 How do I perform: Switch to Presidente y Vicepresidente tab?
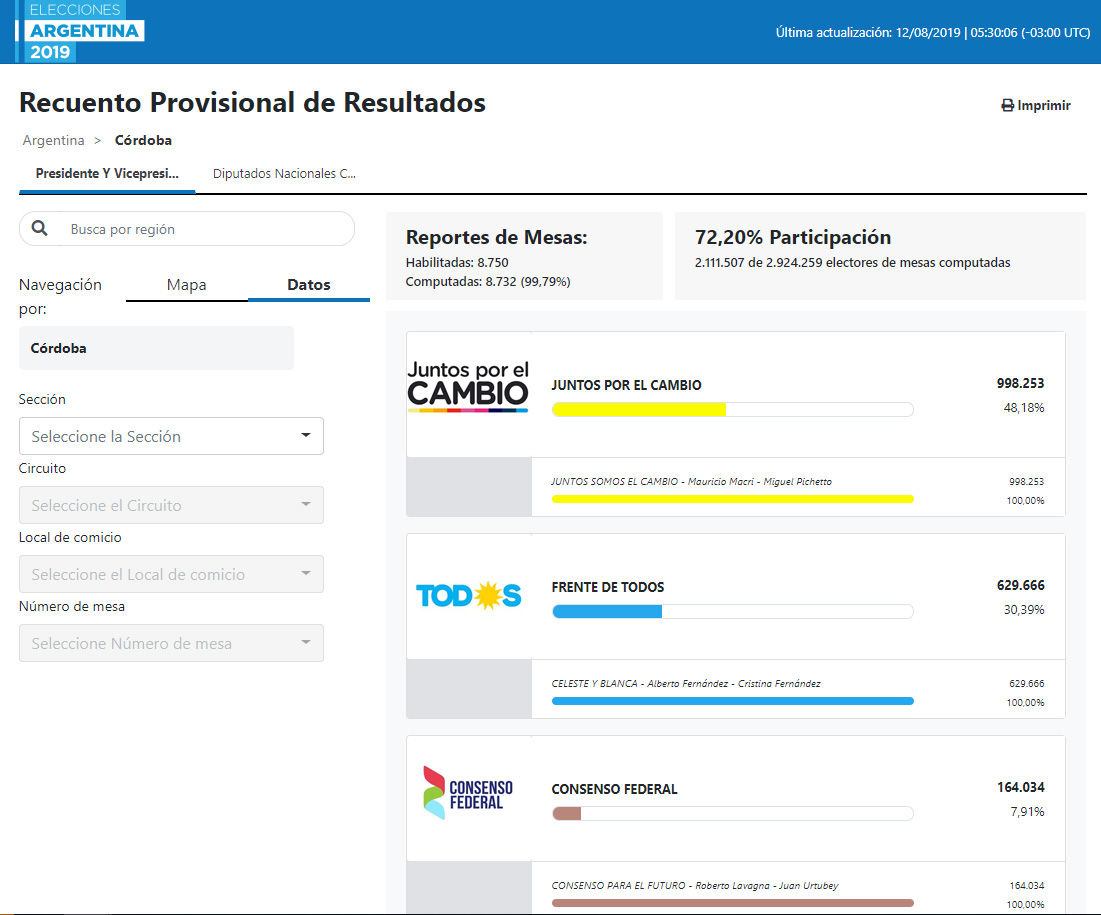point(107,173)
